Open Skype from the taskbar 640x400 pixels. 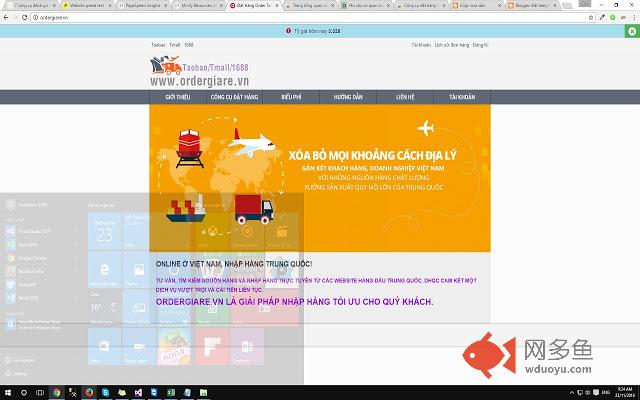105,393
